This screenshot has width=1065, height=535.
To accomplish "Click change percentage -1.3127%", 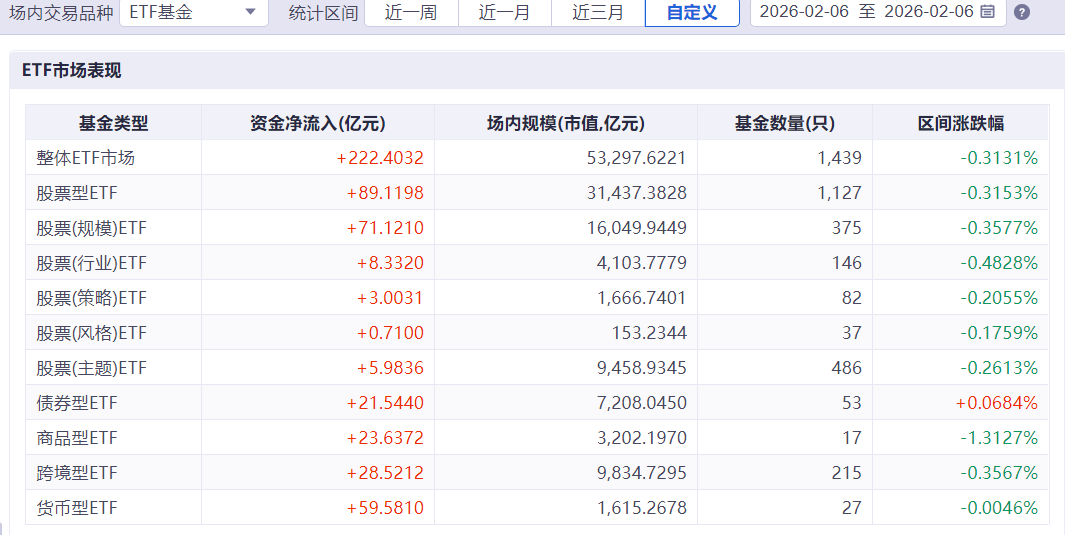I will pyautogui.click(x=999, y=438).
